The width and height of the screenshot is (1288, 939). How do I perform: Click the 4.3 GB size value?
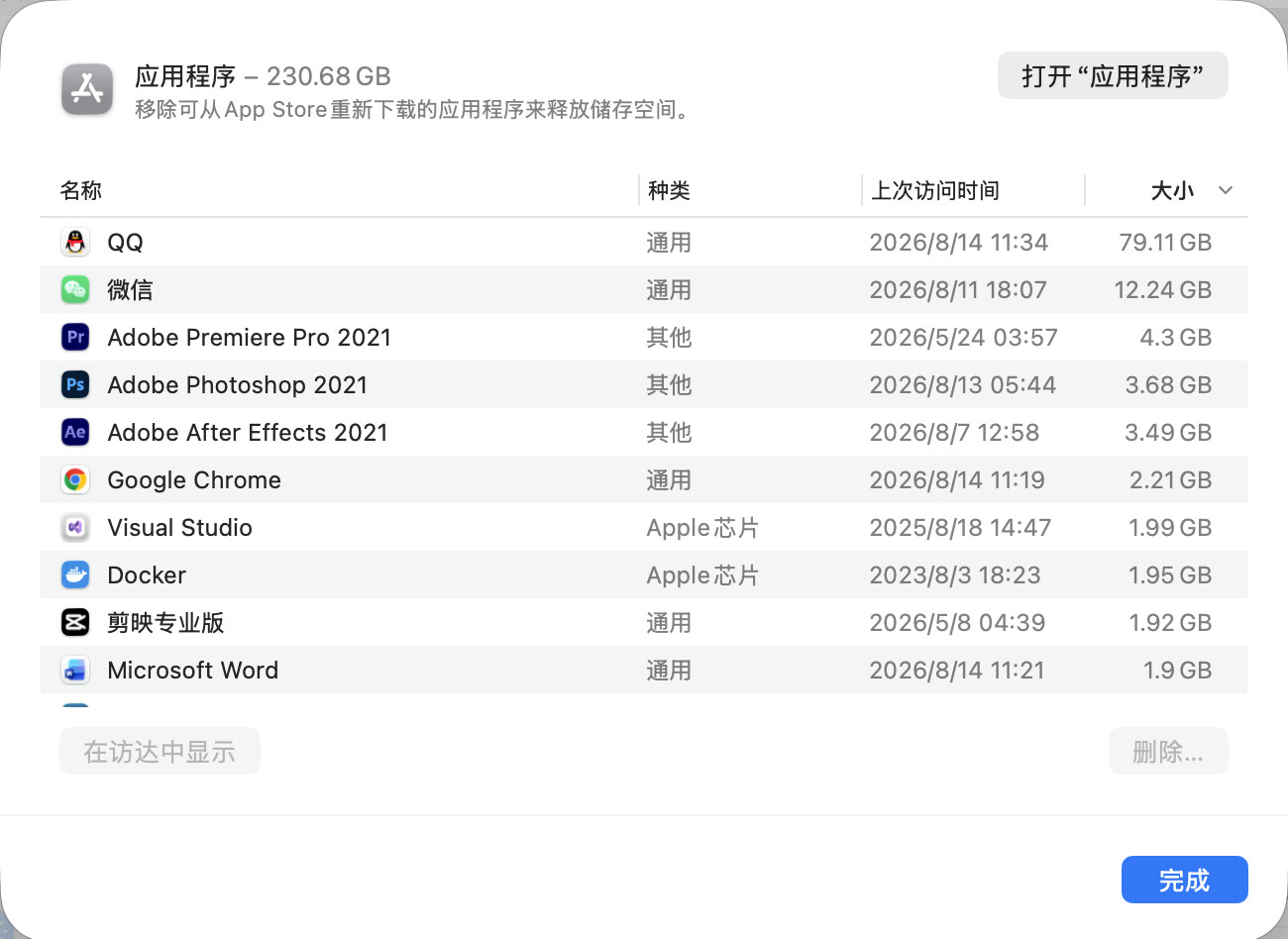pos(1176,337)
